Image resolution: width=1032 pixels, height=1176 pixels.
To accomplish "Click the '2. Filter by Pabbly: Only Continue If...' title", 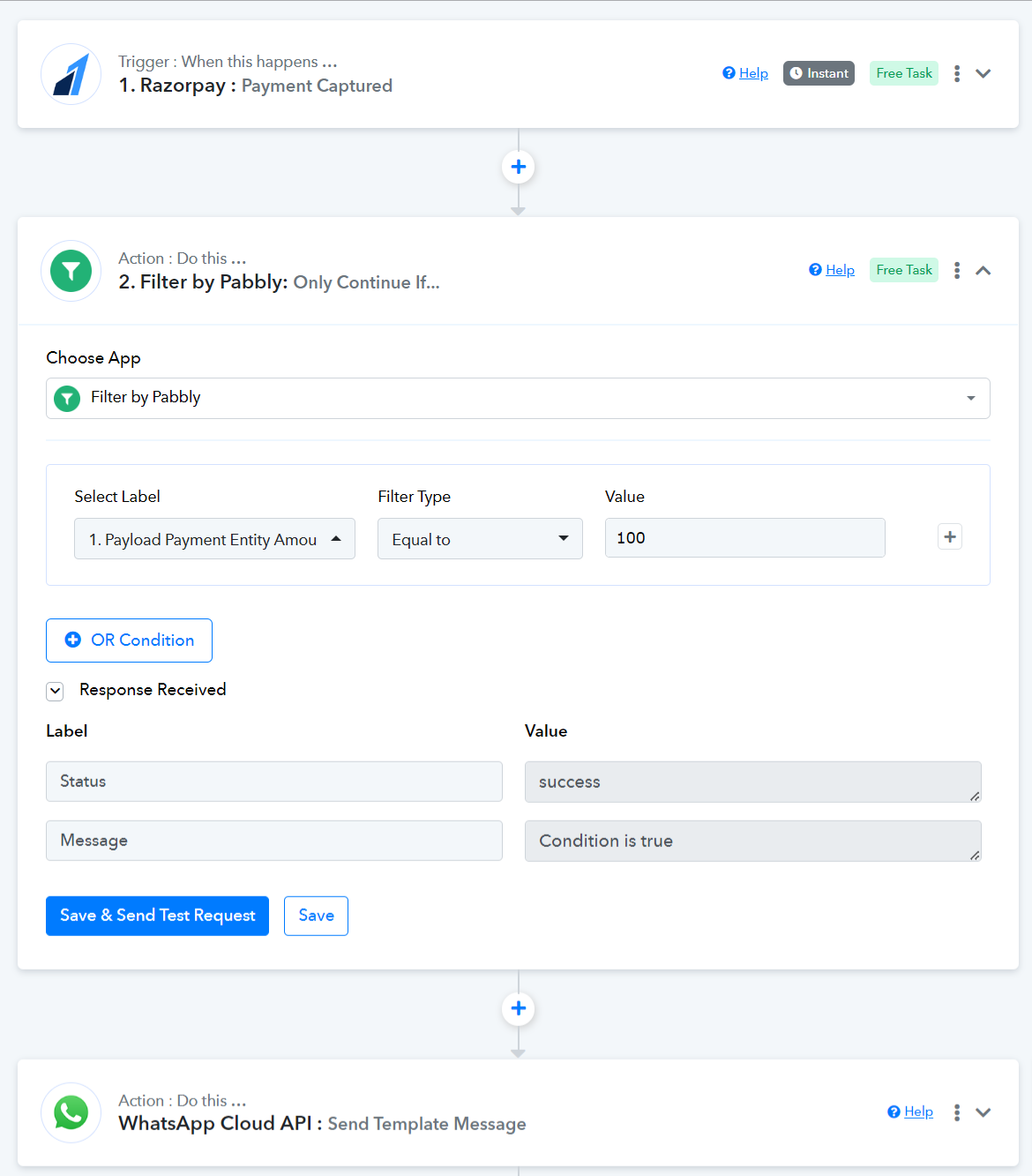I will (280, 282).
